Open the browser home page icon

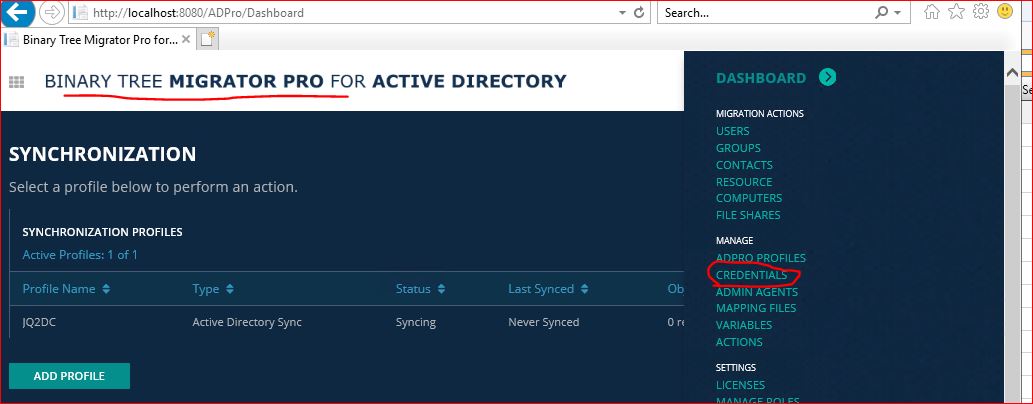point(932,13)
